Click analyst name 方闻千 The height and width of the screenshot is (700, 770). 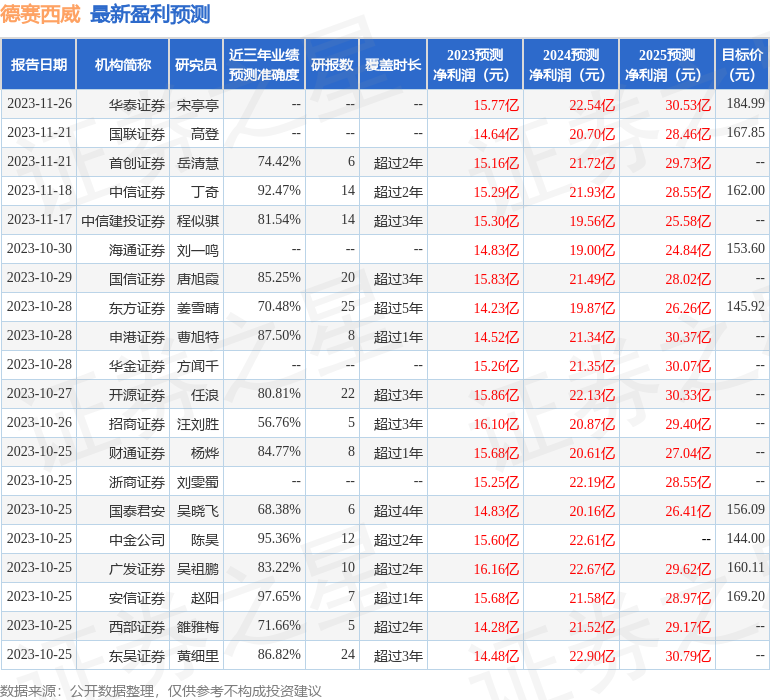(x=197, y=366)
